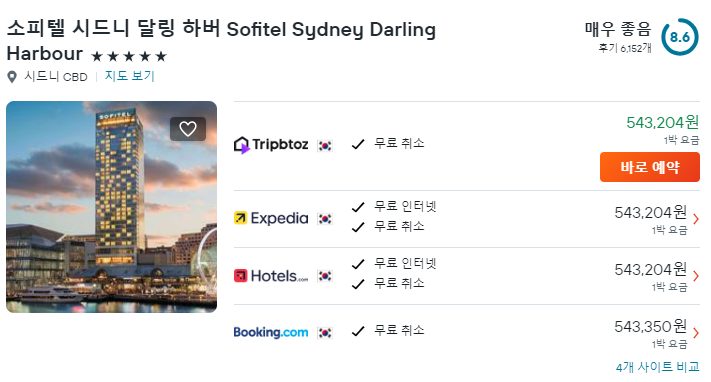Click the Hotels.com logo

(x=271, y=275)
